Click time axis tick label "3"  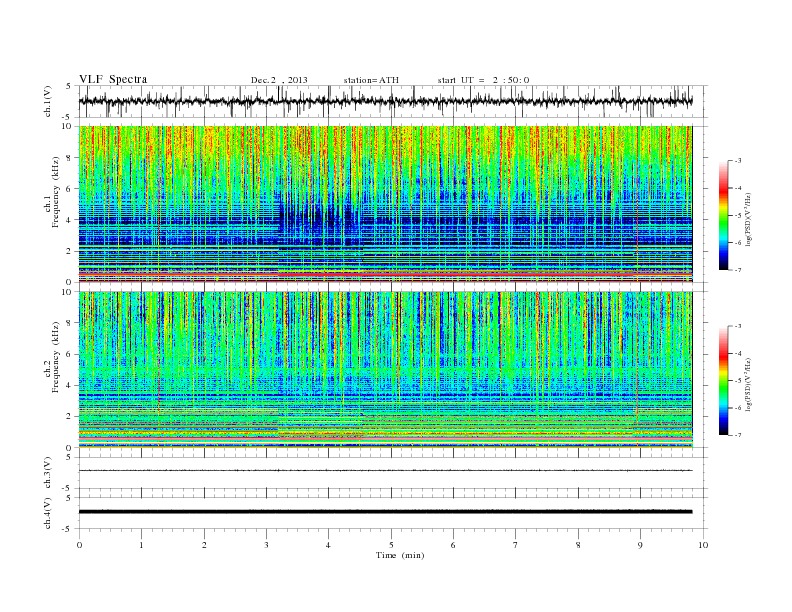pyautogui.click(x=266, y=545)
